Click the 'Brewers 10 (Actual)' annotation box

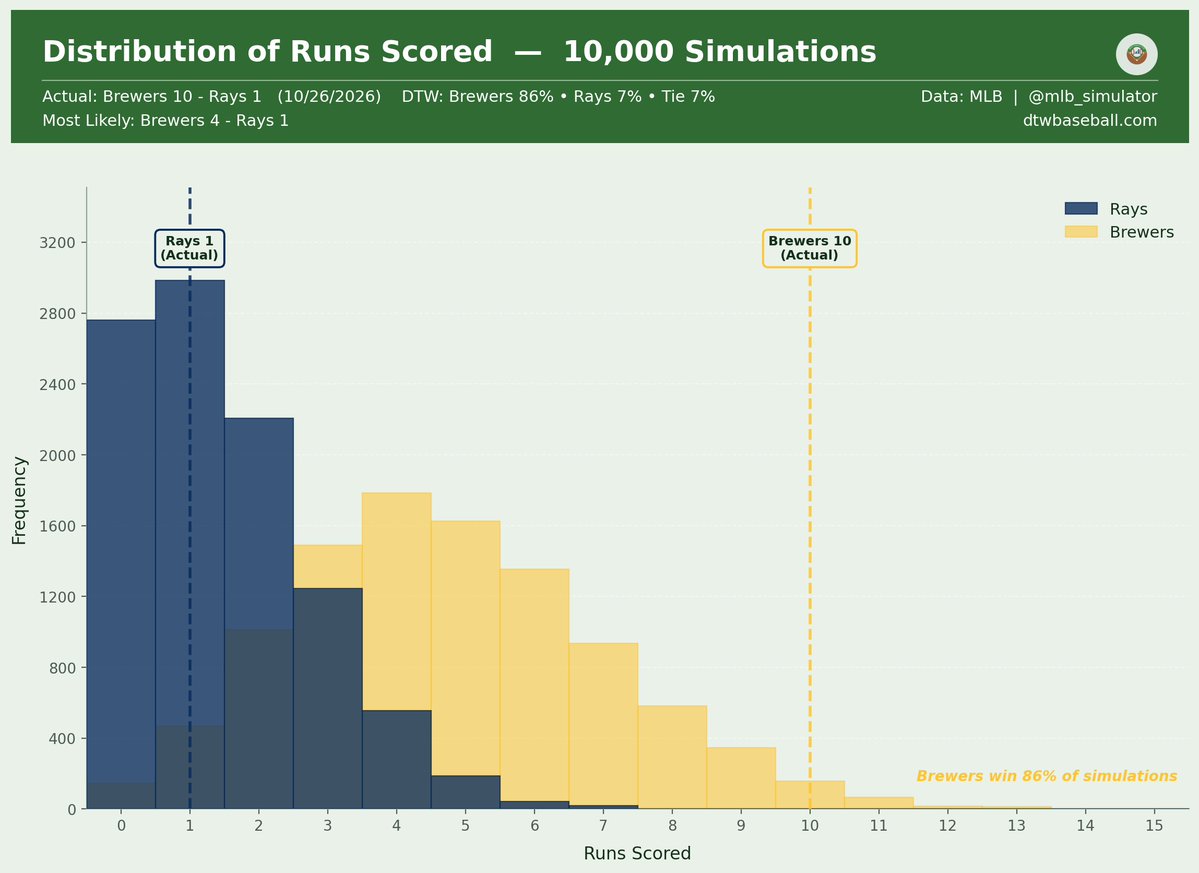pyautogui.click(x=809, y=248)
